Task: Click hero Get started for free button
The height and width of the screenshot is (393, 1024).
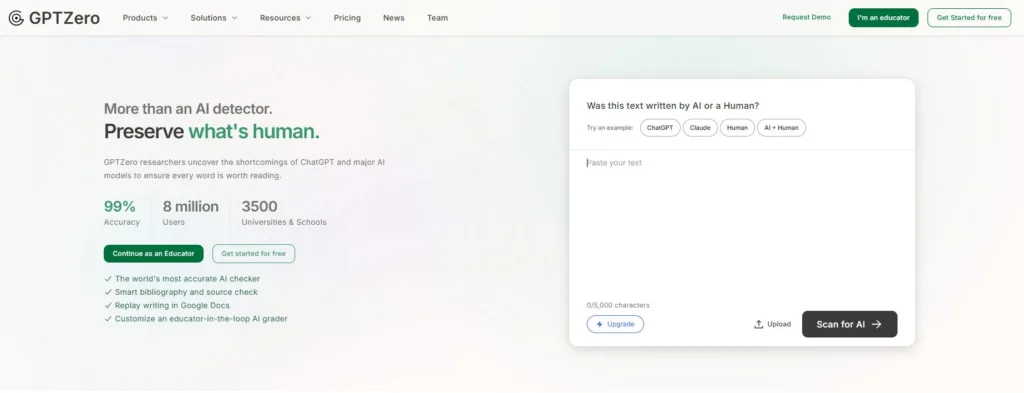Action: (253, 253)
